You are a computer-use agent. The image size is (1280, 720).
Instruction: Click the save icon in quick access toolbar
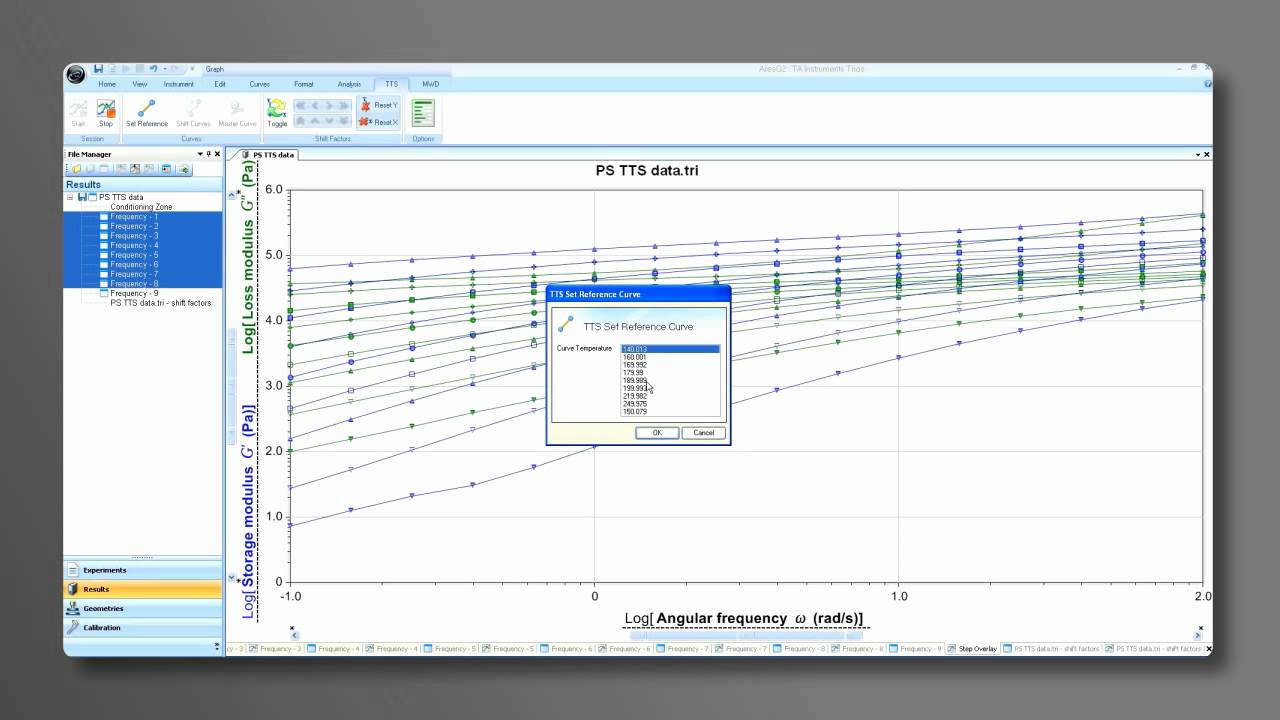coord(99,69)
